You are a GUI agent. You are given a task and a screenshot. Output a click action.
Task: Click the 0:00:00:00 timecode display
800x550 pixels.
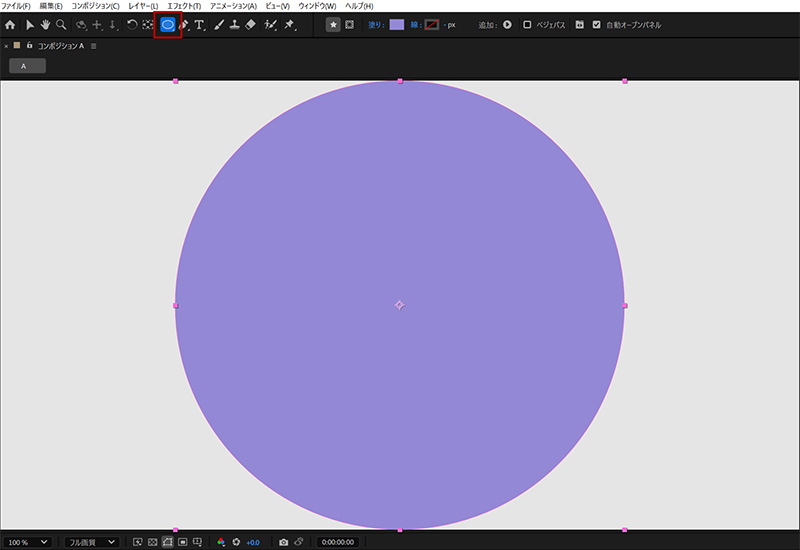point(339,542)
